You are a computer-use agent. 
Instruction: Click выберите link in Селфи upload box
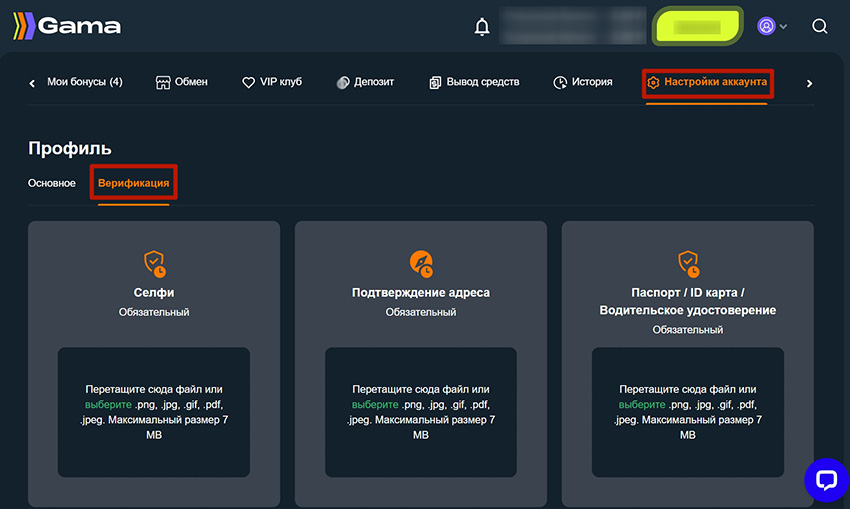pos(108,405)
